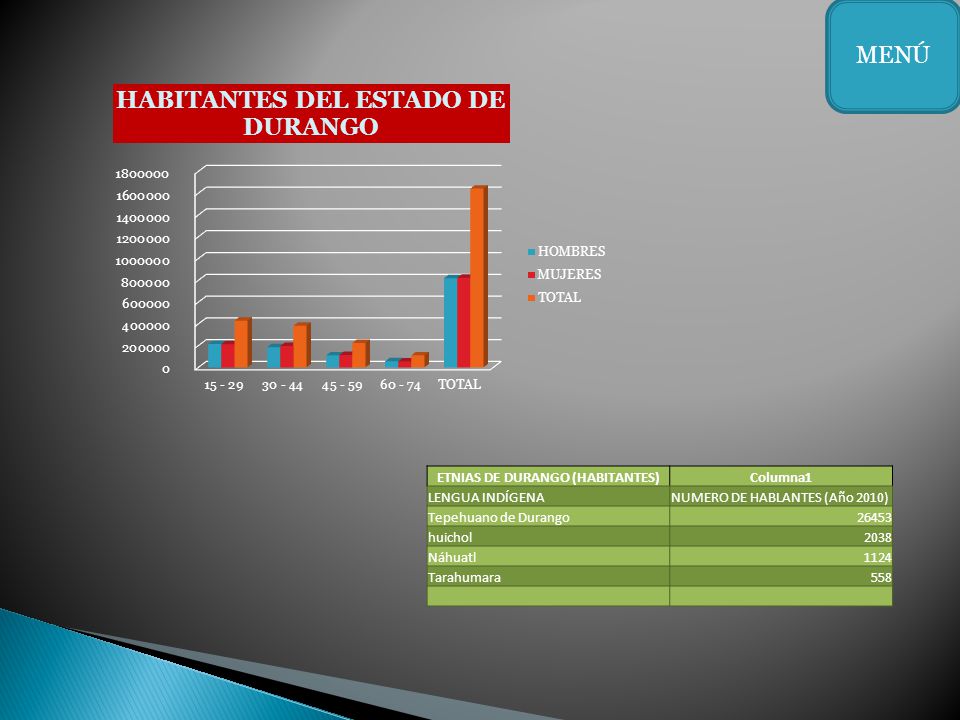
Task: Click the '30 - 44' axis label
Action: pos(282,386)
